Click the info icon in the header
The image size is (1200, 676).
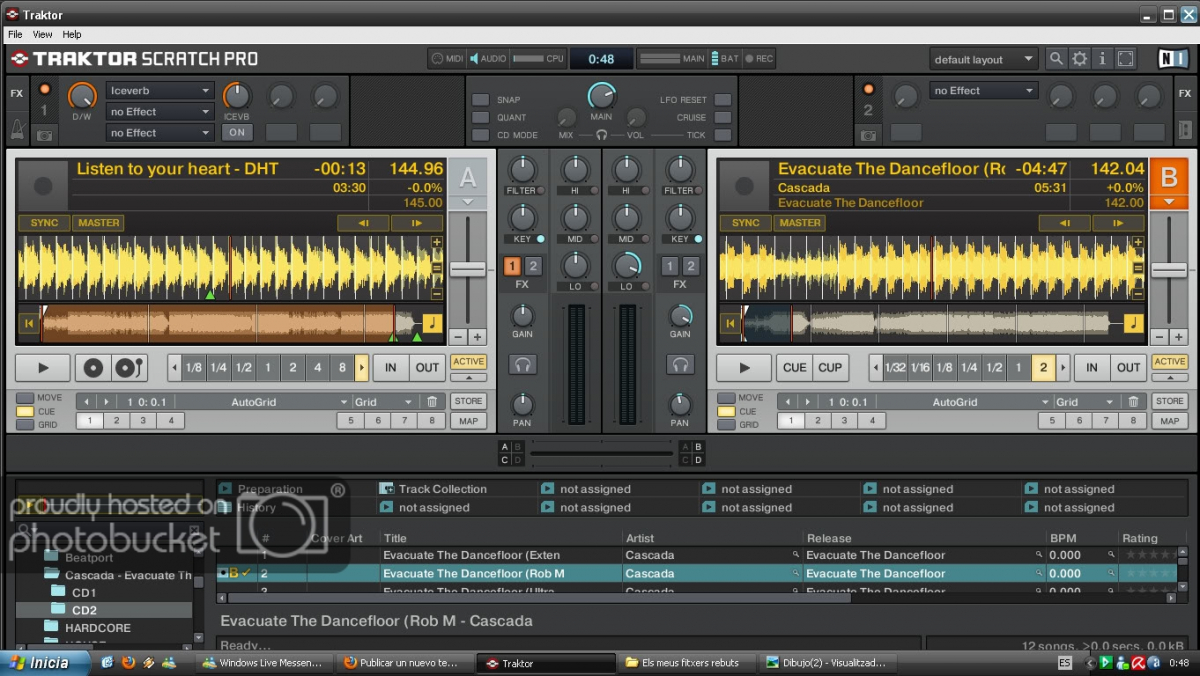coord(1103,59)
